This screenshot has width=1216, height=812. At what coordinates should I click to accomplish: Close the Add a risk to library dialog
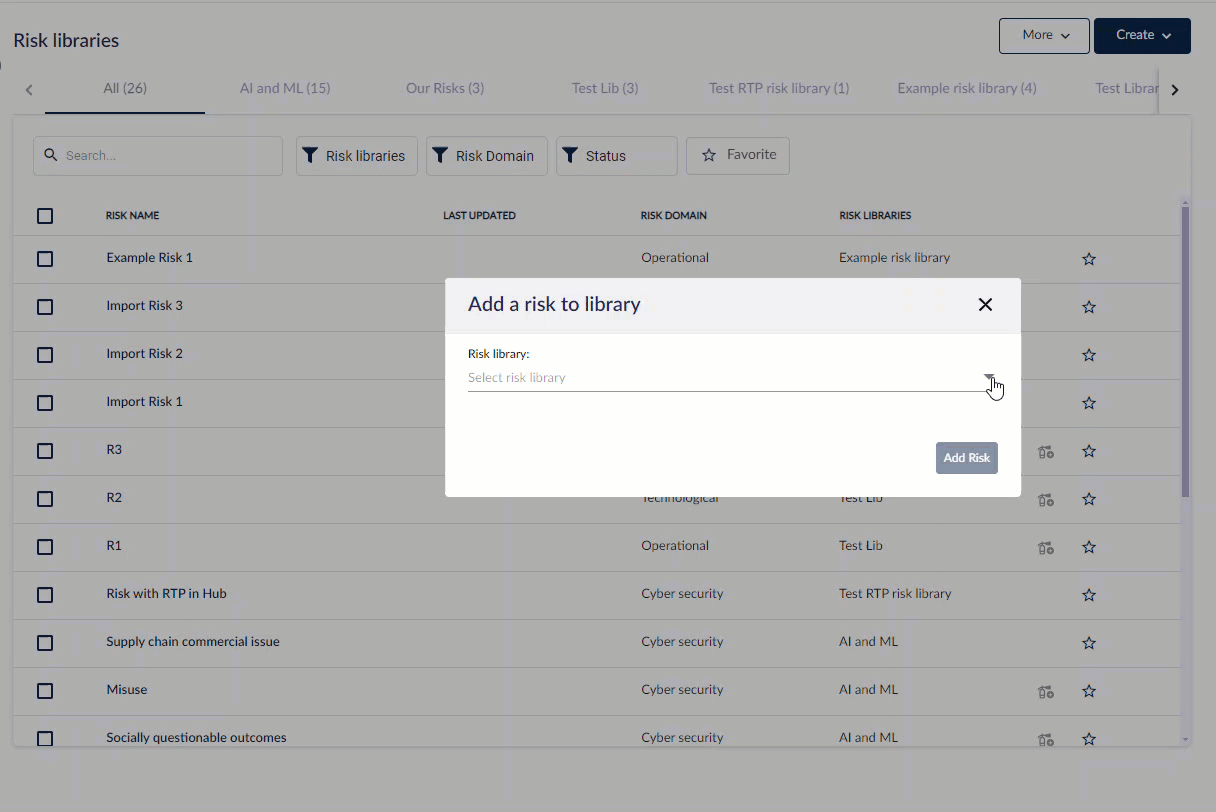[985, 305]
